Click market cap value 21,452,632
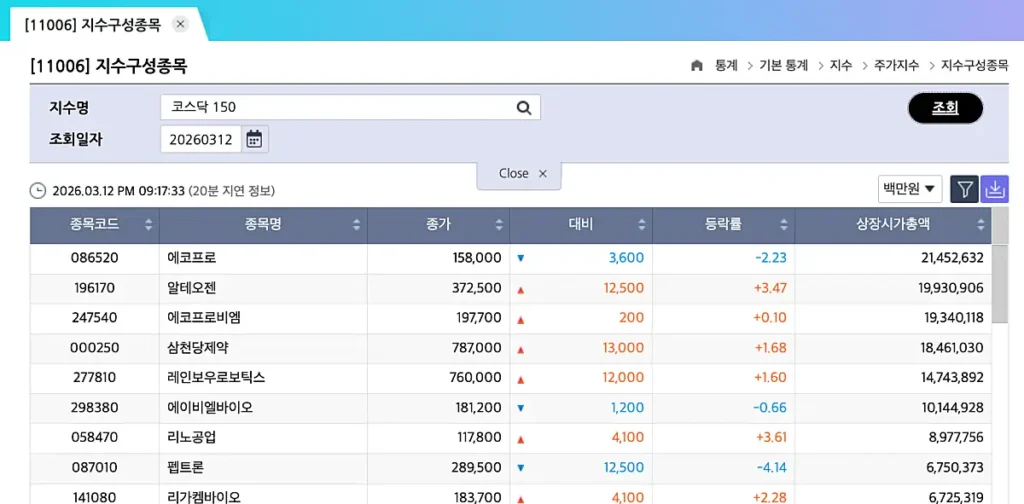The width and height of the screenshot is (1024, 504). tap(952, 258)
